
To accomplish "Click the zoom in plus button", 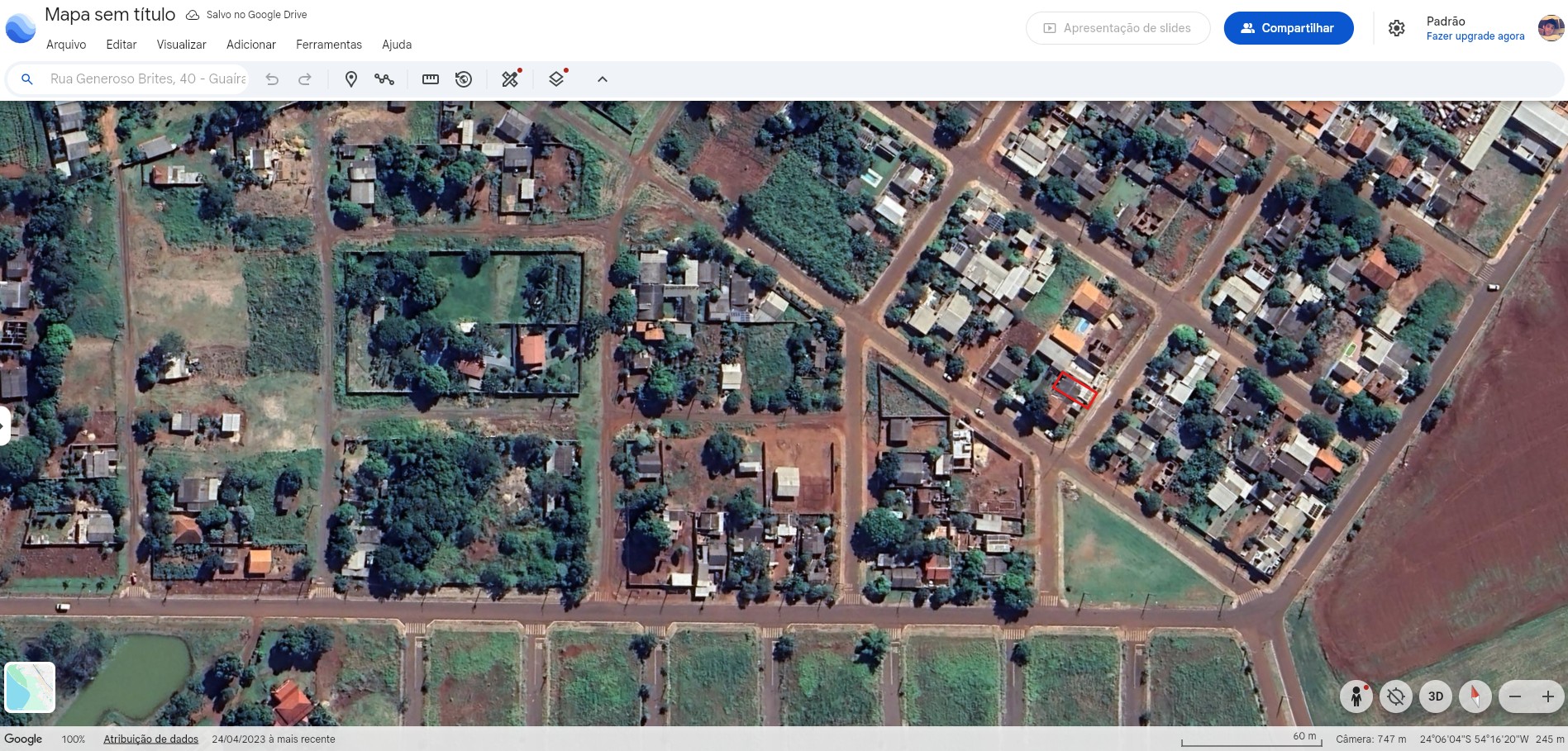I will point(1548,696).
